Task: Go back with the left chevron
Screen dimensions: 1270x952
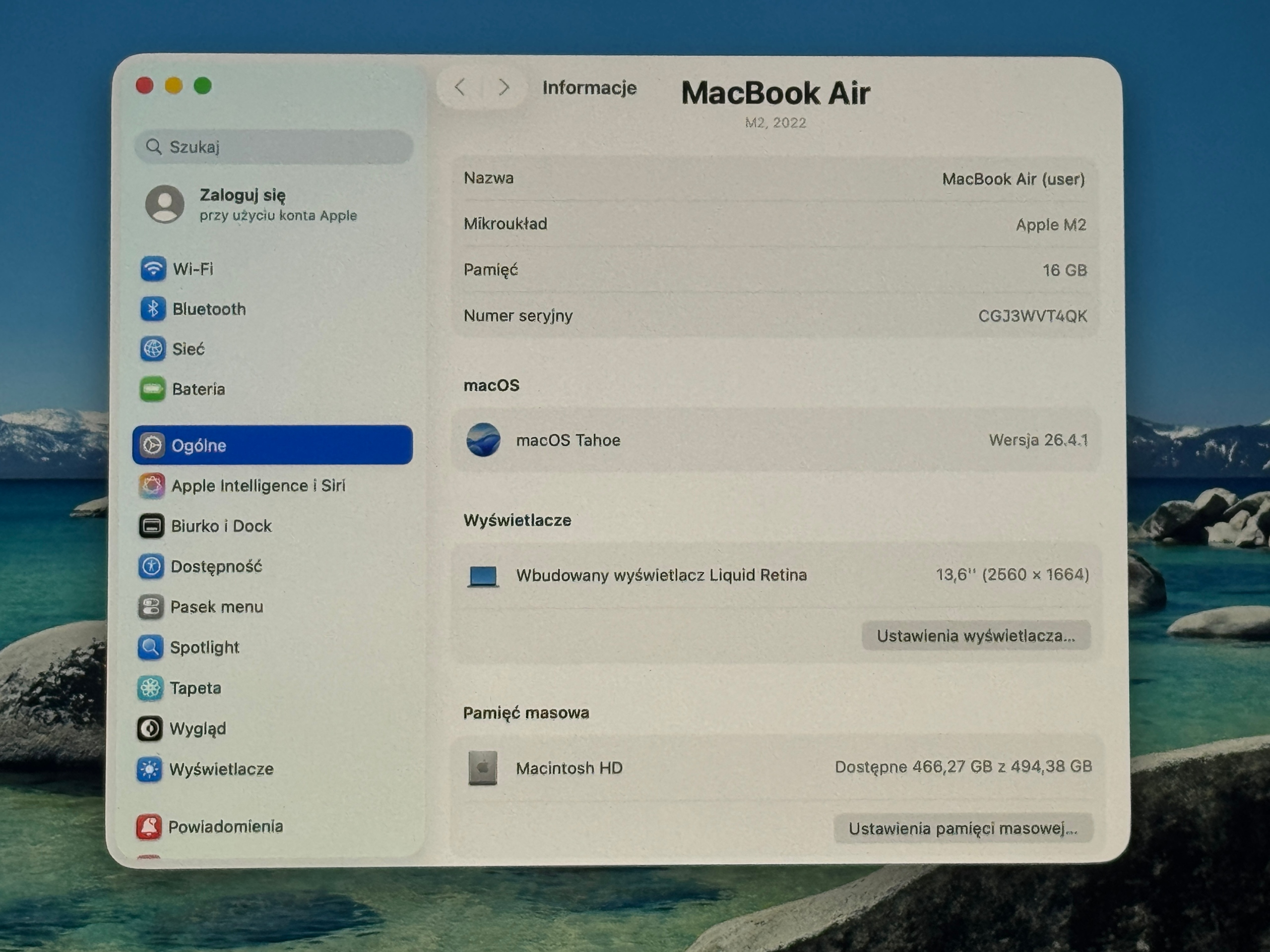Action: (x=459, y=87)
